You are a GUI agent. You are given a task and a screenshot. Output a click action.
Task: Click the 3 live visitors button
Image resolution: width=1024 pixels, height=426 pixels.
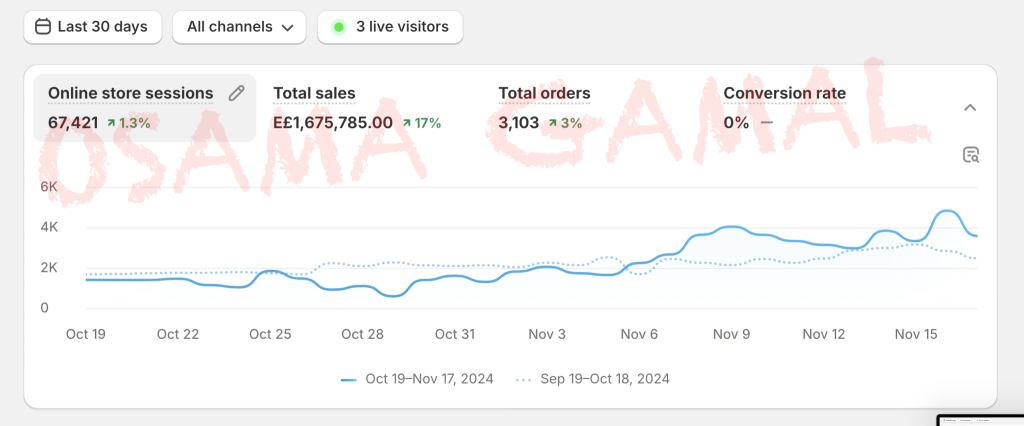pos(390,27)
